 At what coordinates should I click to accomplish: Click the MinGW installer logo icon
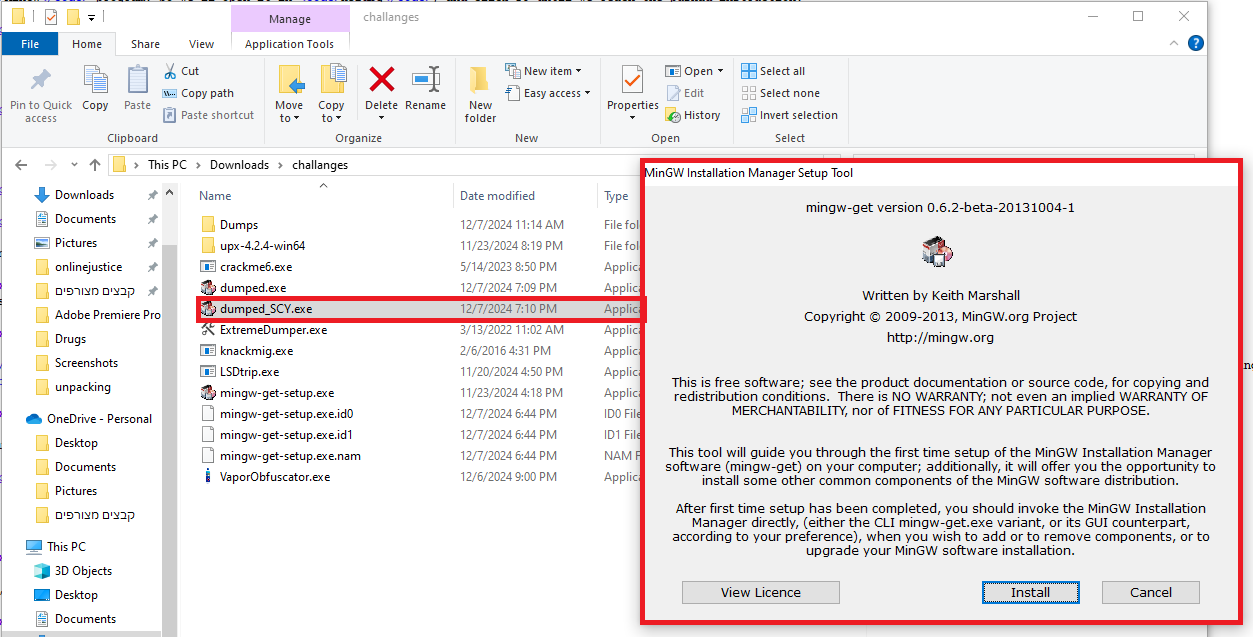(937, 251)
